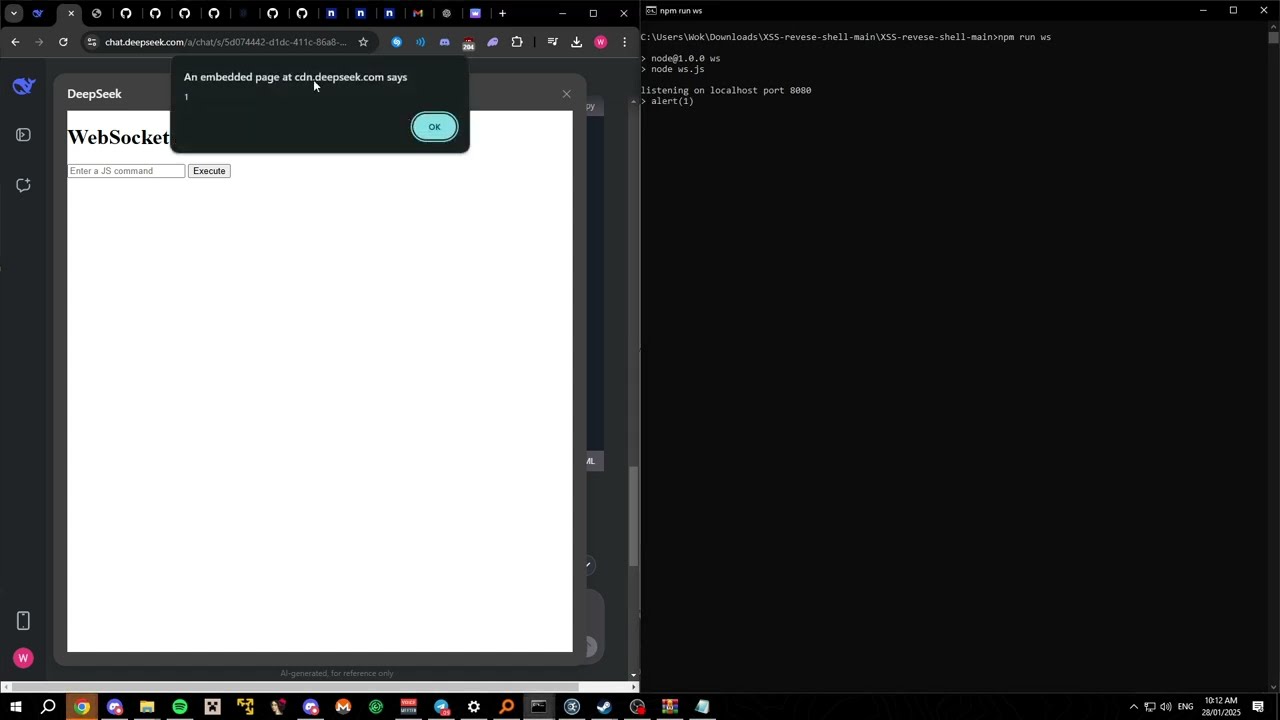Image resolution: width=1280 pixels, height=720 pixels.
Task: Click the terminal window vertical scrollbar
Action: (x=1273, y=37)
